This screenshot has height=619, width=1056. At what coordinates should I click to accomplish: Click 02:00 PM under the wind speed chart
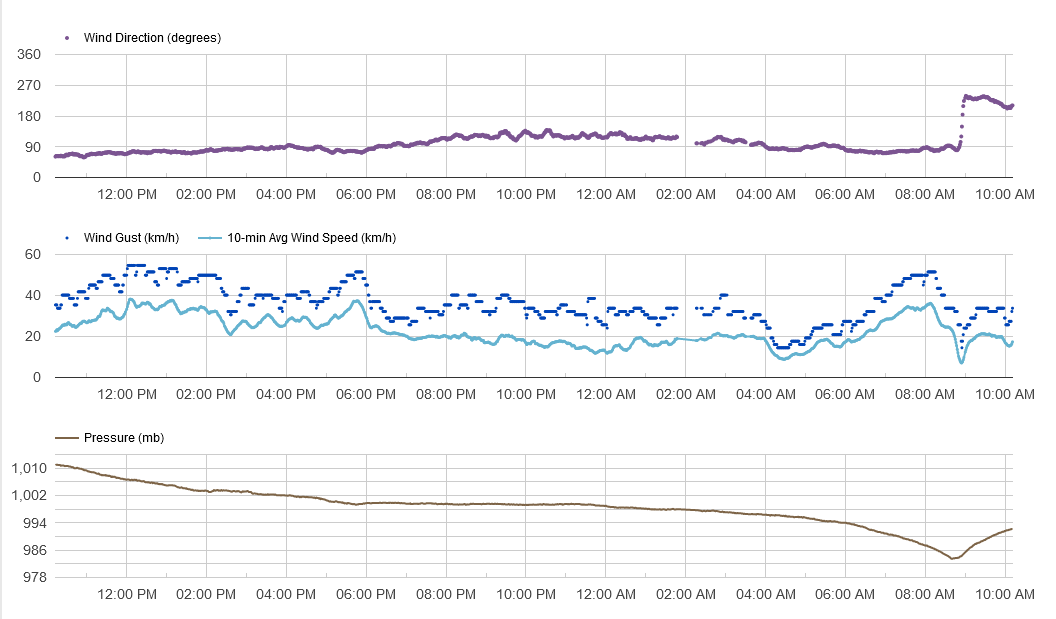pos(206,395)
